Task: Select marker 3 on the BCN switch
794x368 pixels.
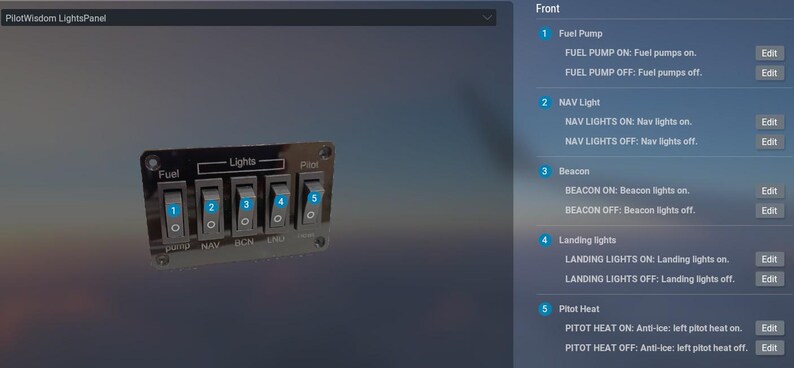Action: [x=246, y=205]
